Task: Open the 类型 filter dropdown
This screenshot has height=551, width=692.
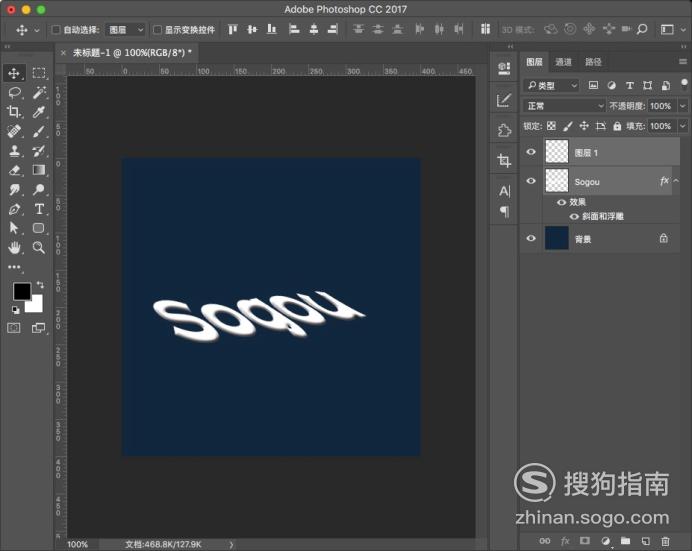Action: pyautogui.click(x=551, y=85)
